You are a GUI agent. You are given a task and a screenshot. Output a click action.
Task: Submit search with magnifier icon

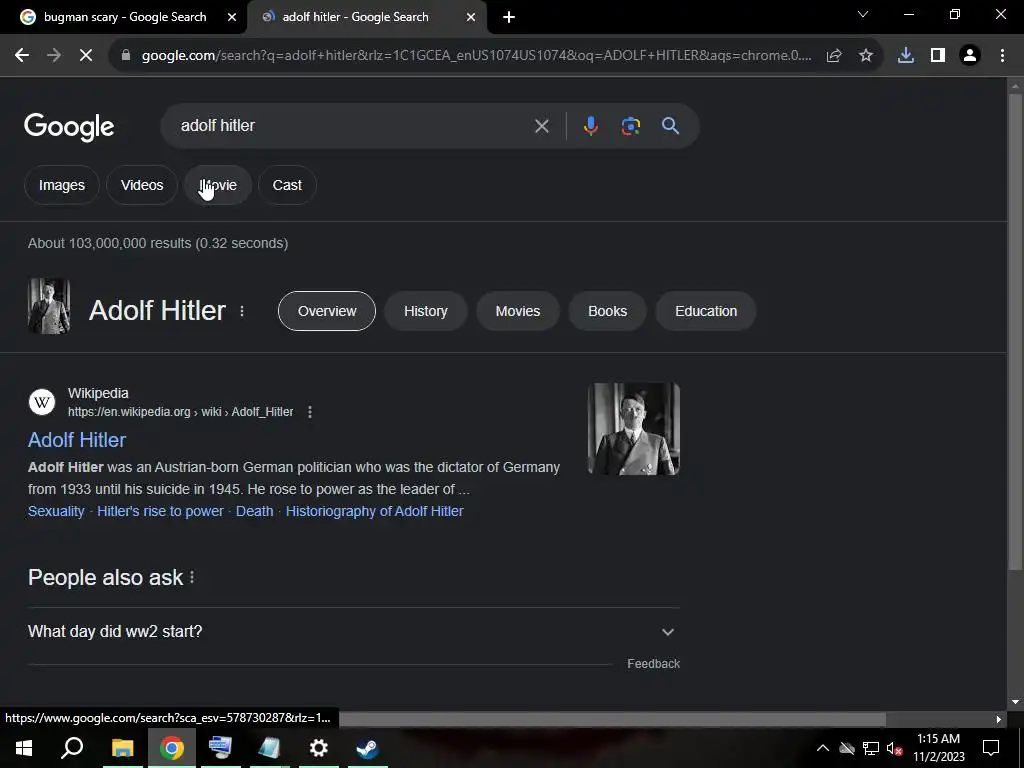(x=670, y=126)
